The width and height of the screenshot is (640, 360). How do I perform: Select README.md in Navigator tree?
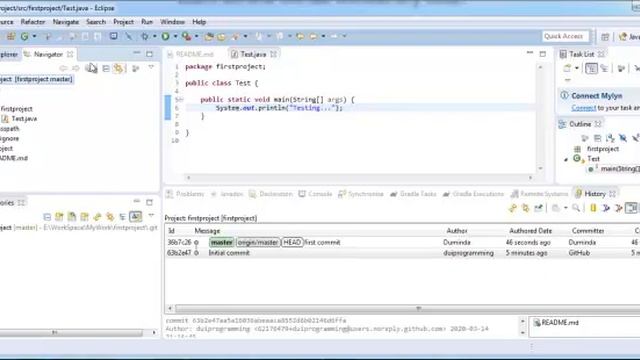[14, 158]
